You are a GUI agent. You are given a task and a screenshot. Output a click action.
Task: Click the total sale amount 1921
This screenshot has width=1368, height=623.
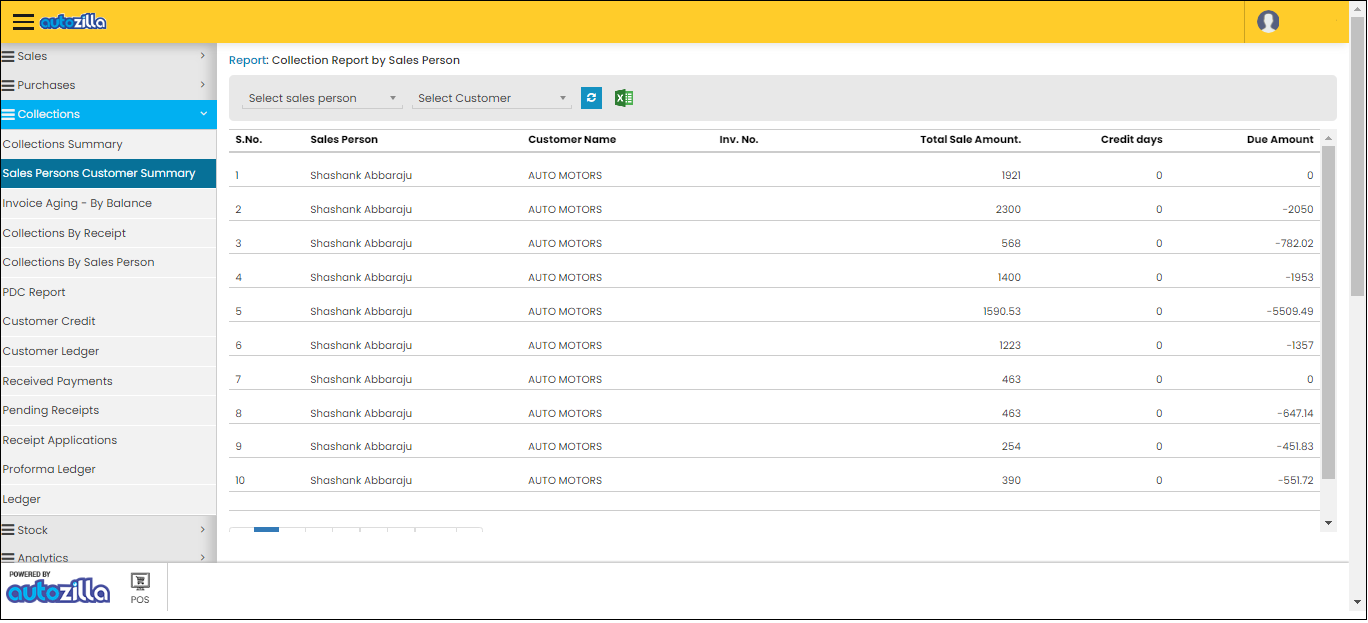pos(1011,175)
